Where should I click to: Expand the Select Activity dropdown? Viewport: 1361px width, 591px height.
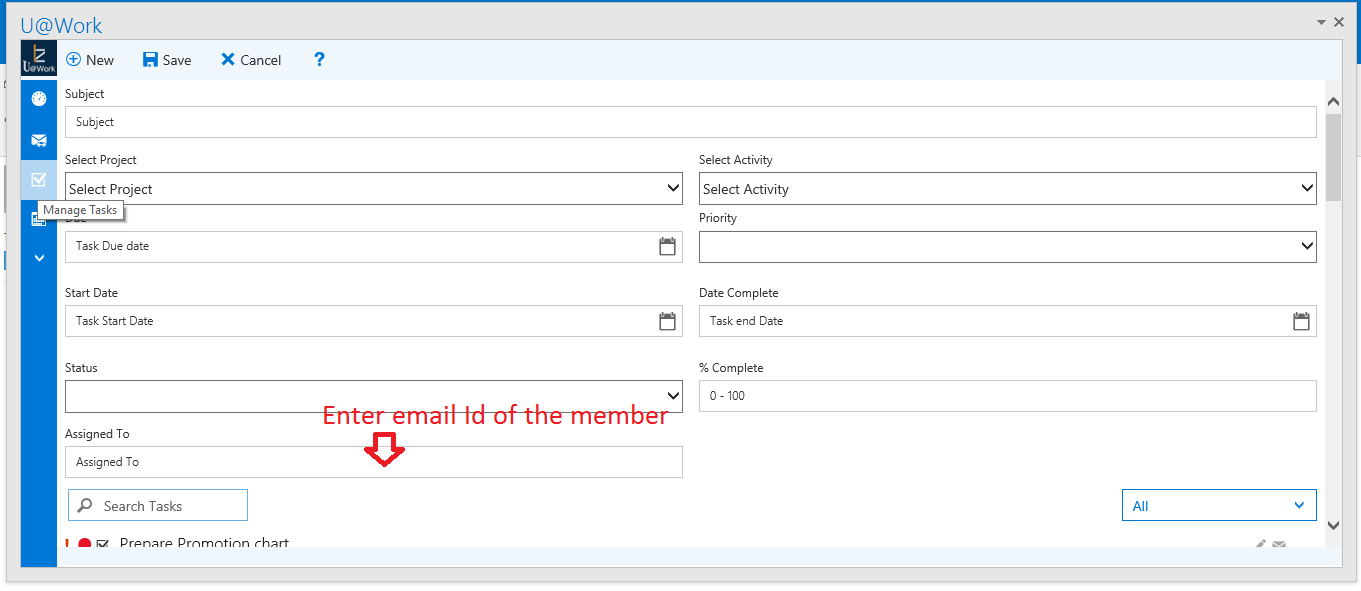tap(1007, 188)
